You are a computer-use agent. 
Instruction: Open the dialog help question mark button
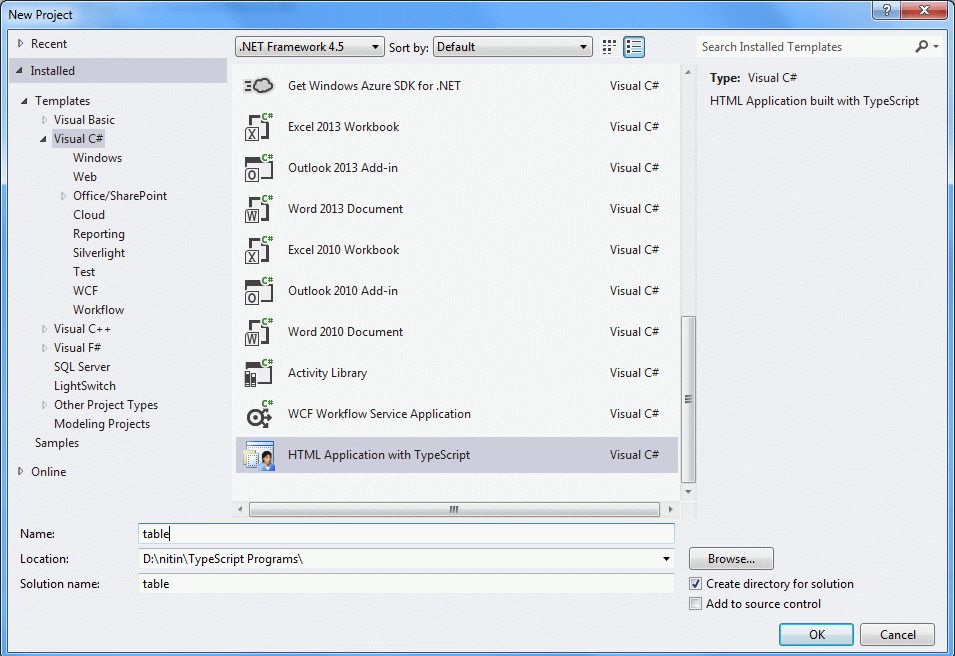tap(887, 10)
